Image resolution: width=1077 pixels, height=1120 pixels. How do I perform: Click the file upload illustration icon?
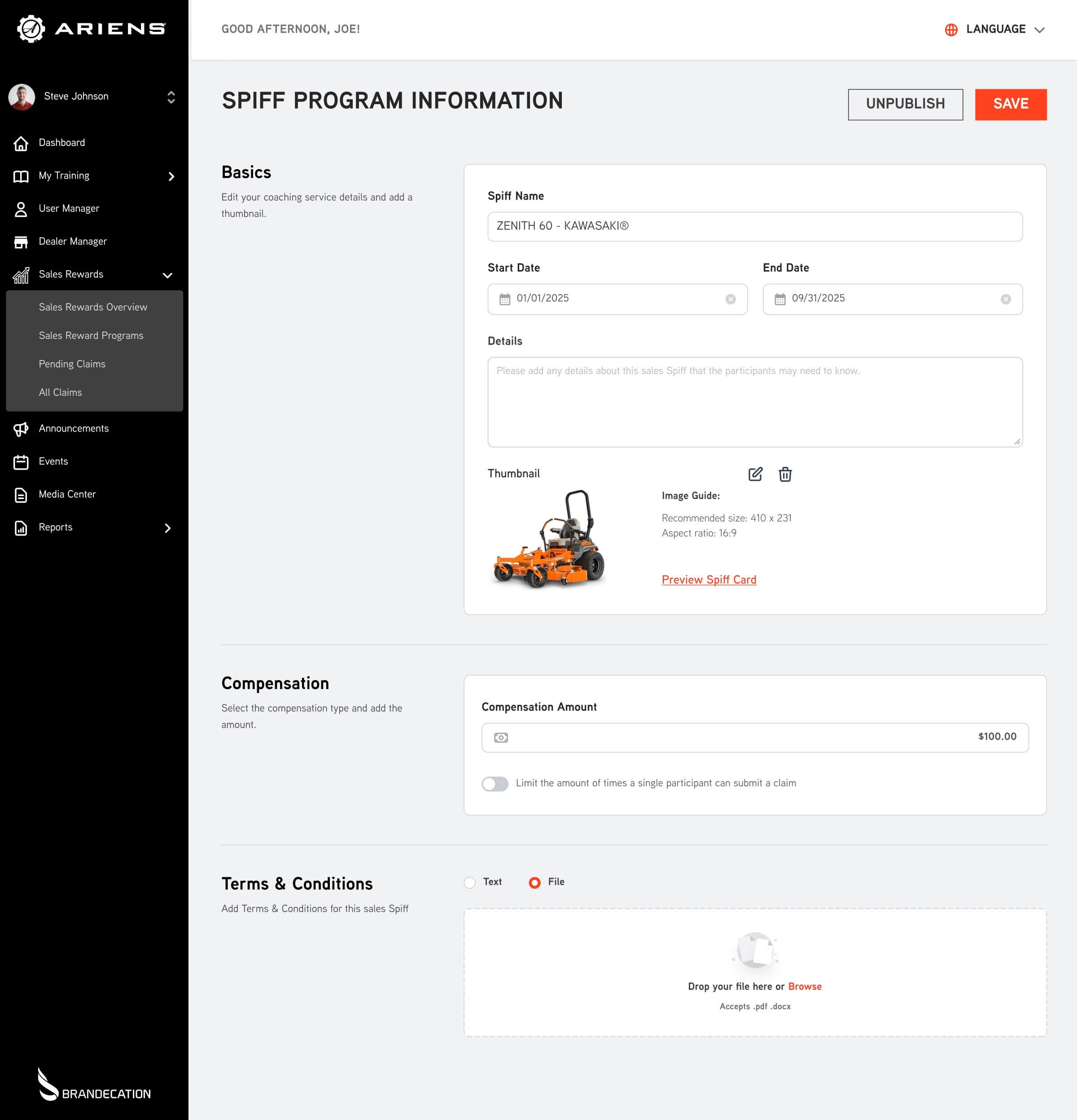pyautogui.click(x=755, y=951)
